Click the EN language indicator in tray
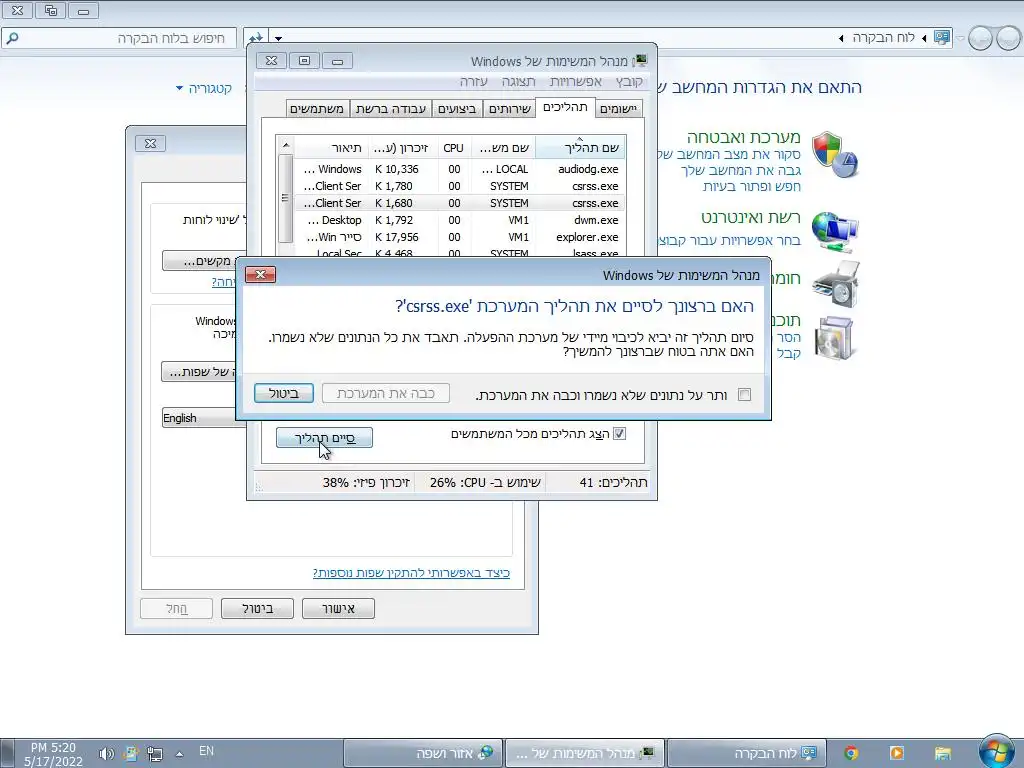 coord(206,751)
